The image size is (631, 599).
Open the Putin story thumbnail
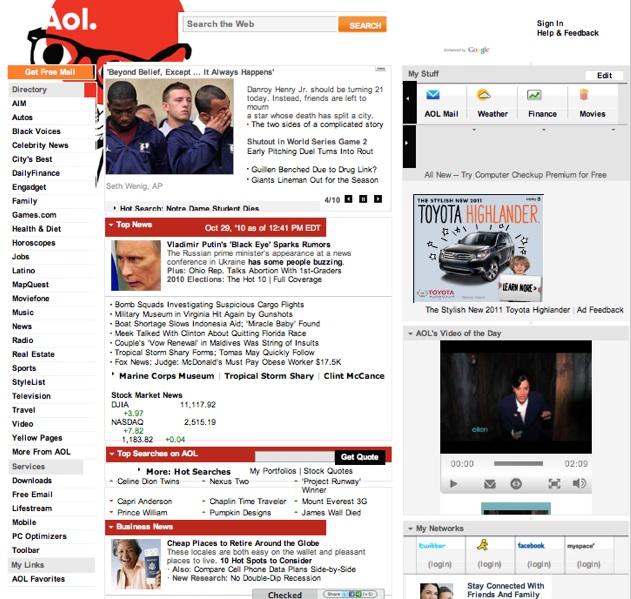coord(136,265)
